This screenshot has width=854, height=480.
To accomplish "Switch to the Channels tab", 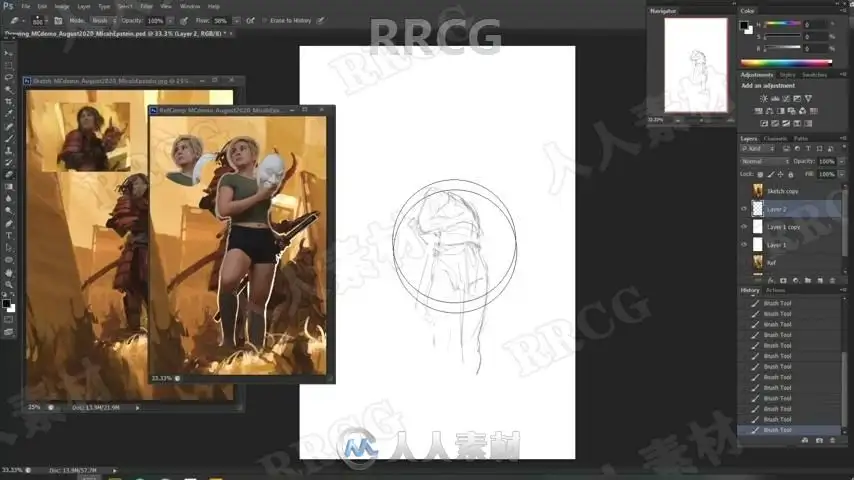I will click(775, 138).
